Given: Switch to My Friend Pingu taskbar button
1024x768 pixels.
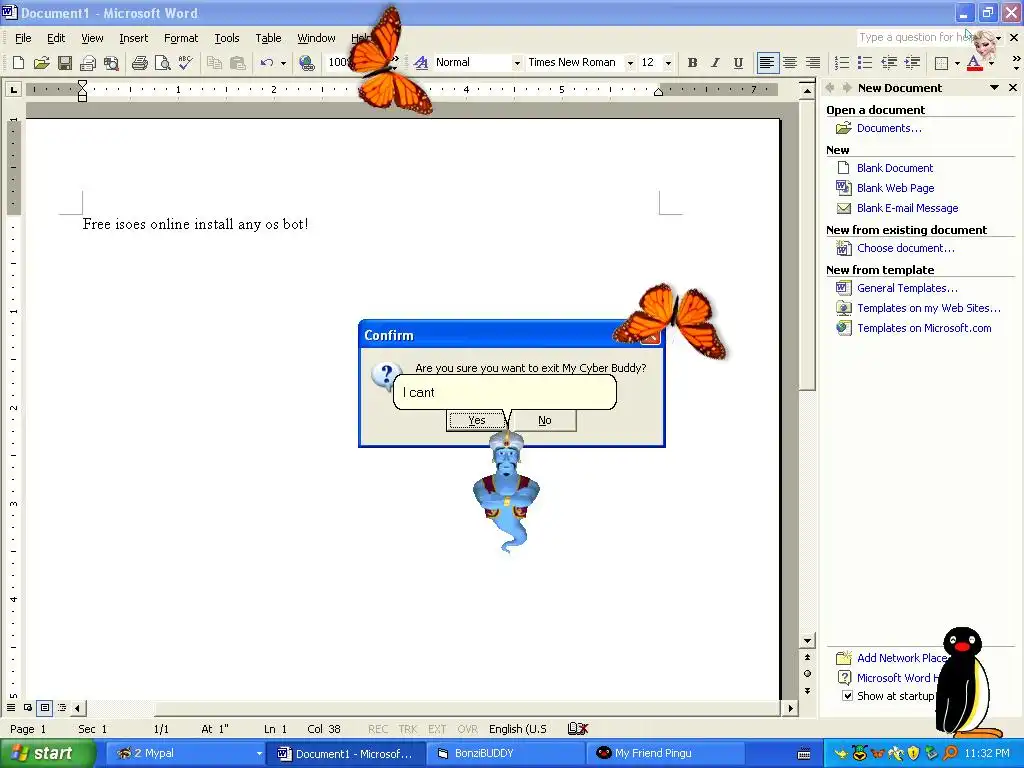Looking at the screenshot, I should [x=666, y=754].
